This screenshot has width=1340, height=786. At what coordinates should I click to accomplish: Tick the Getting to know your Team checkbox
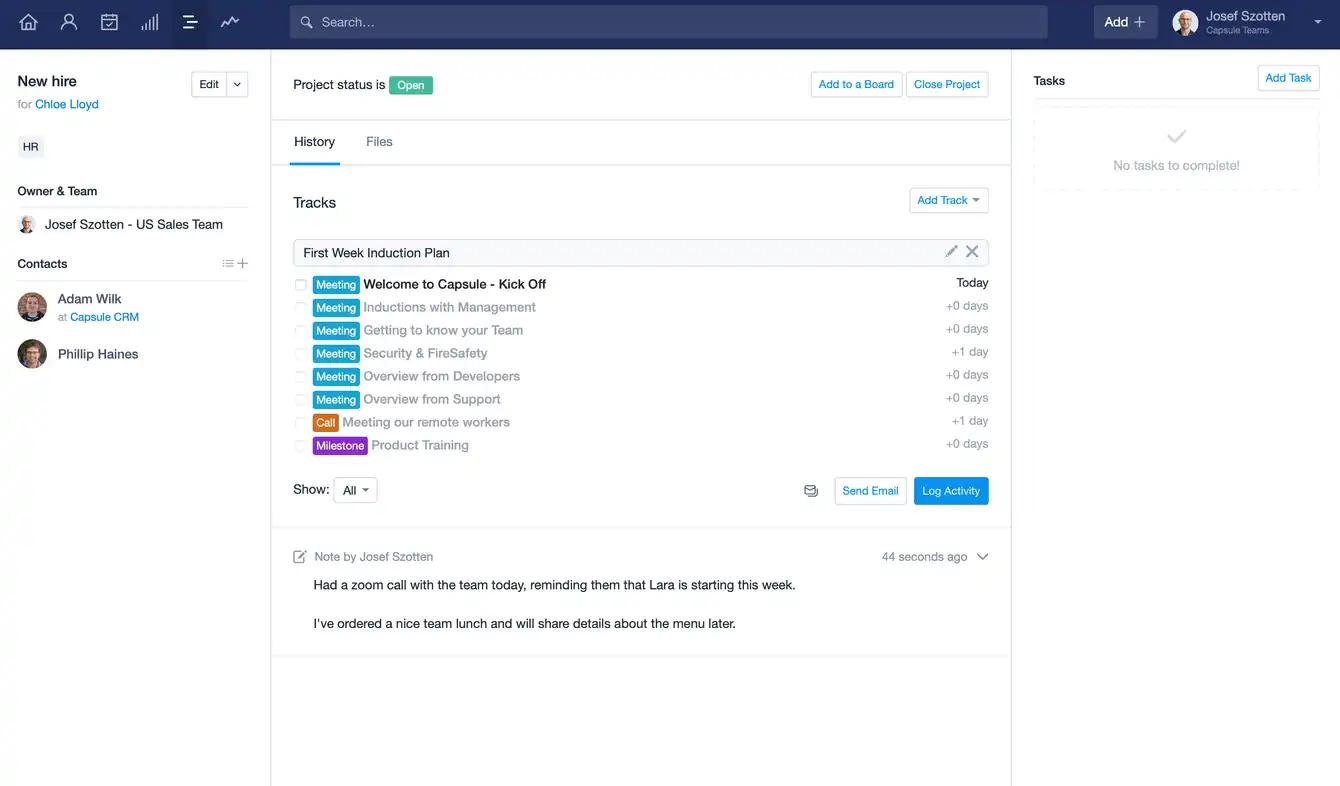click(300, 331)
